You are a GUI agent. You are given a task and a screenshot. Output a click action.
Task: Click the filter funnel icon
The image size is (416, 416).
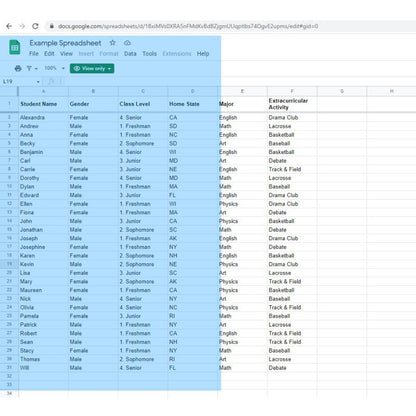(x=29, y=68)
